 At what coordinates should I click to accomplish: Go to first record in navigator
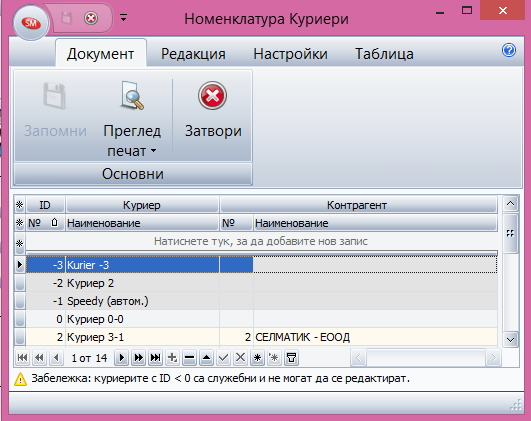[22, 358]
